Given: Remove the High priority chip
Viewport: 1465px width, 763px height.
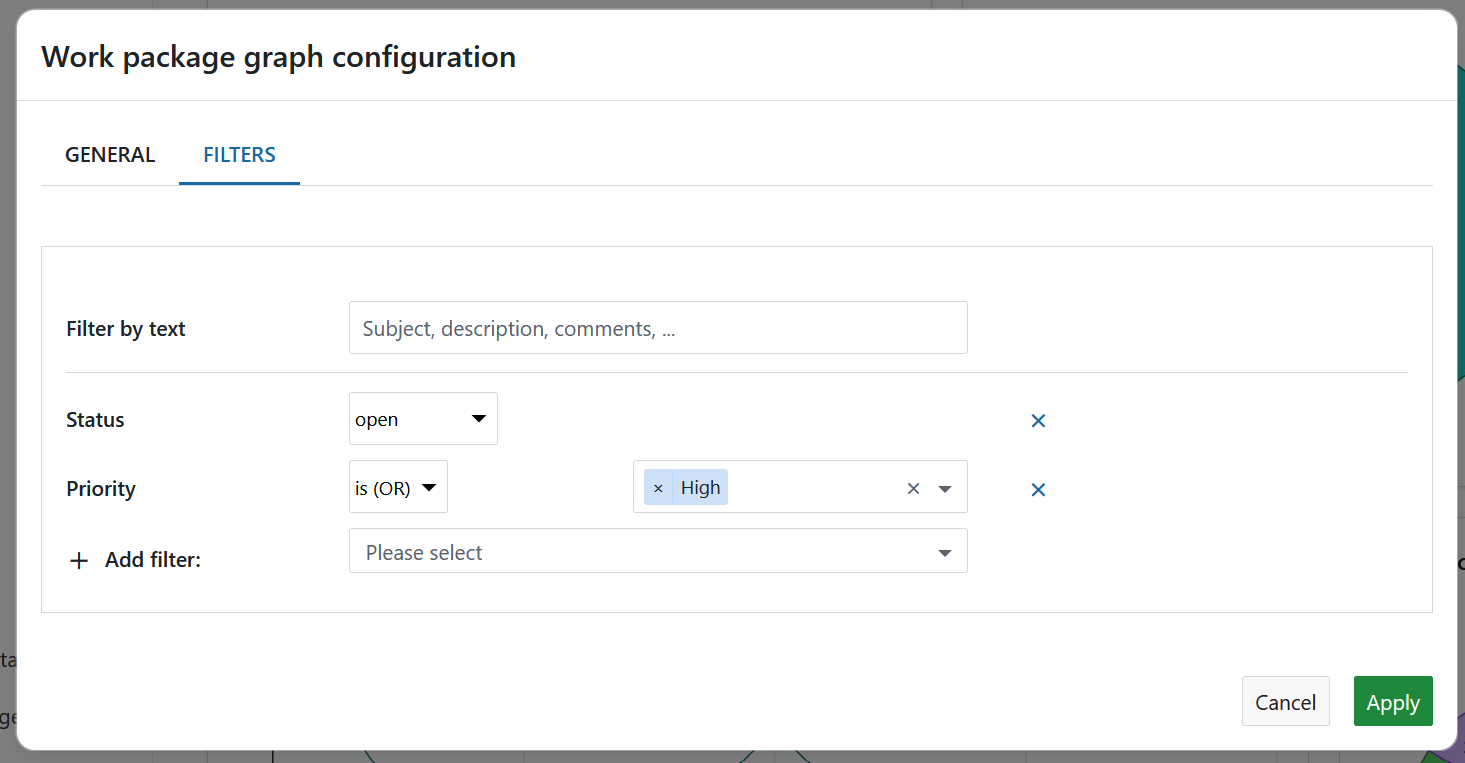Looking at the screenshot, I should click(658, 487).
